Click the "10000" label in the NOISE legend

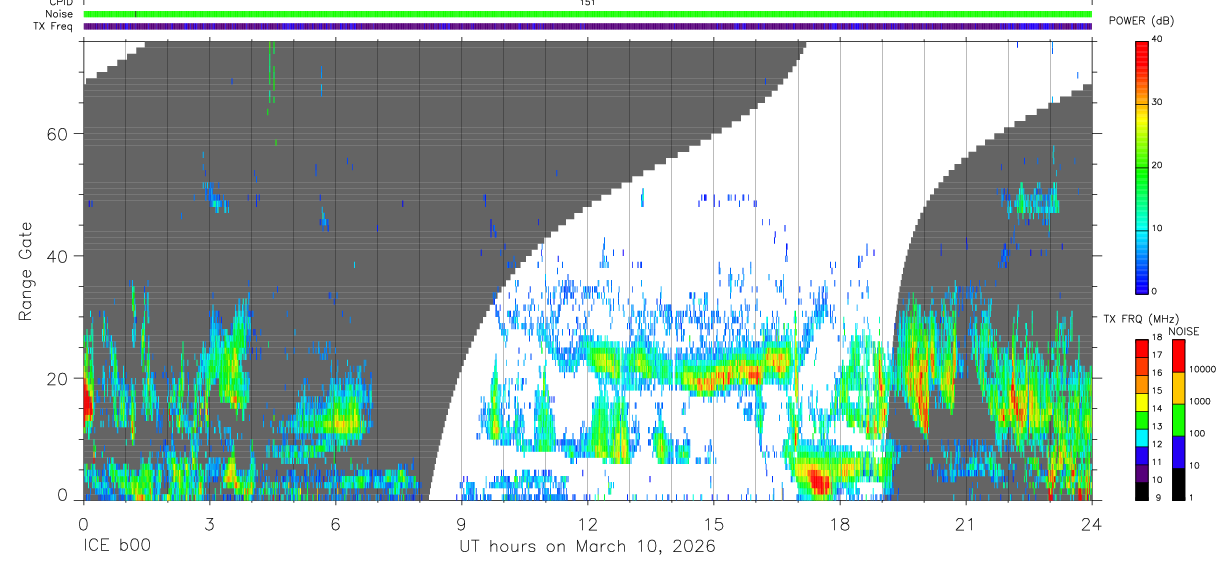pyautogui.click(x=1202, y=369)
